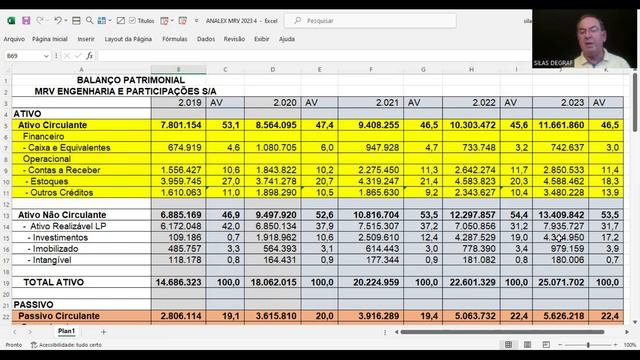The image size is (640, 360).
Task: Click the 25.071.702 total cell
Action: coord(560,282)
